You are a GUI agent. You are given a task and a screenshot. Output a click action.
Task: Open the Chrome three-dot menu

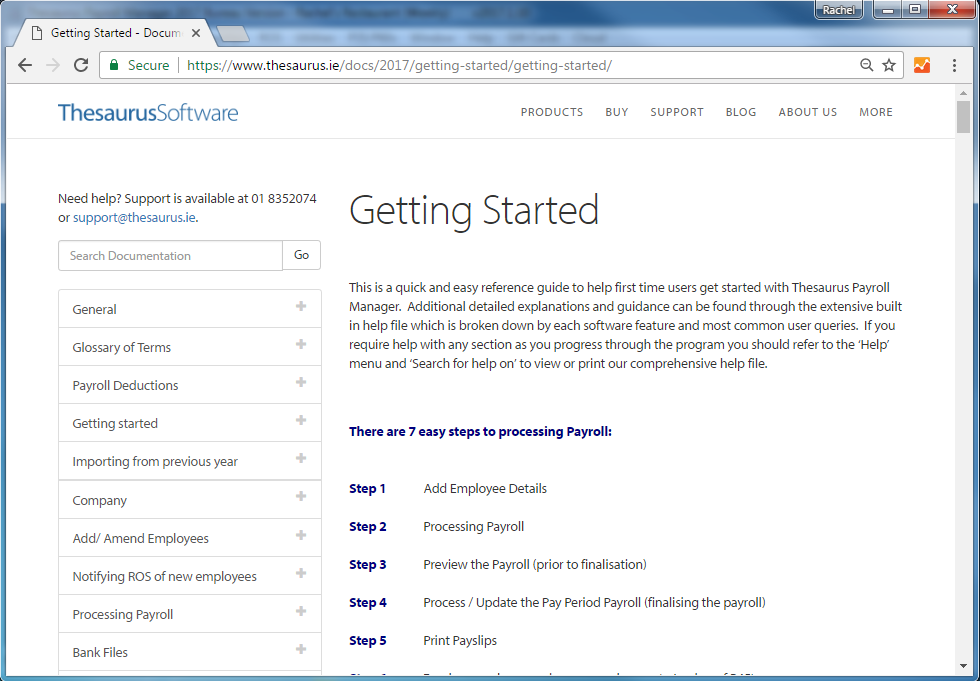954,65
